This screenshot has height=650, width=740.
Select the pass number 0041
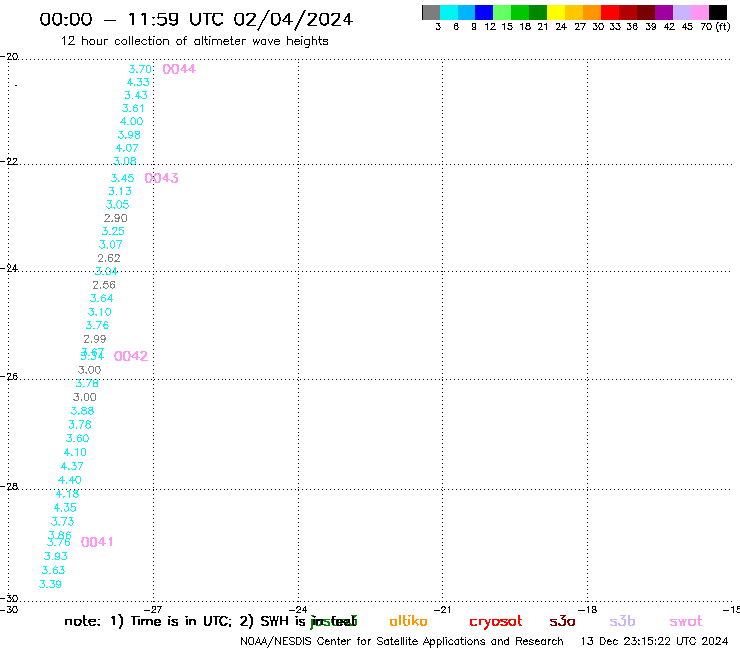tap(97, 542)
